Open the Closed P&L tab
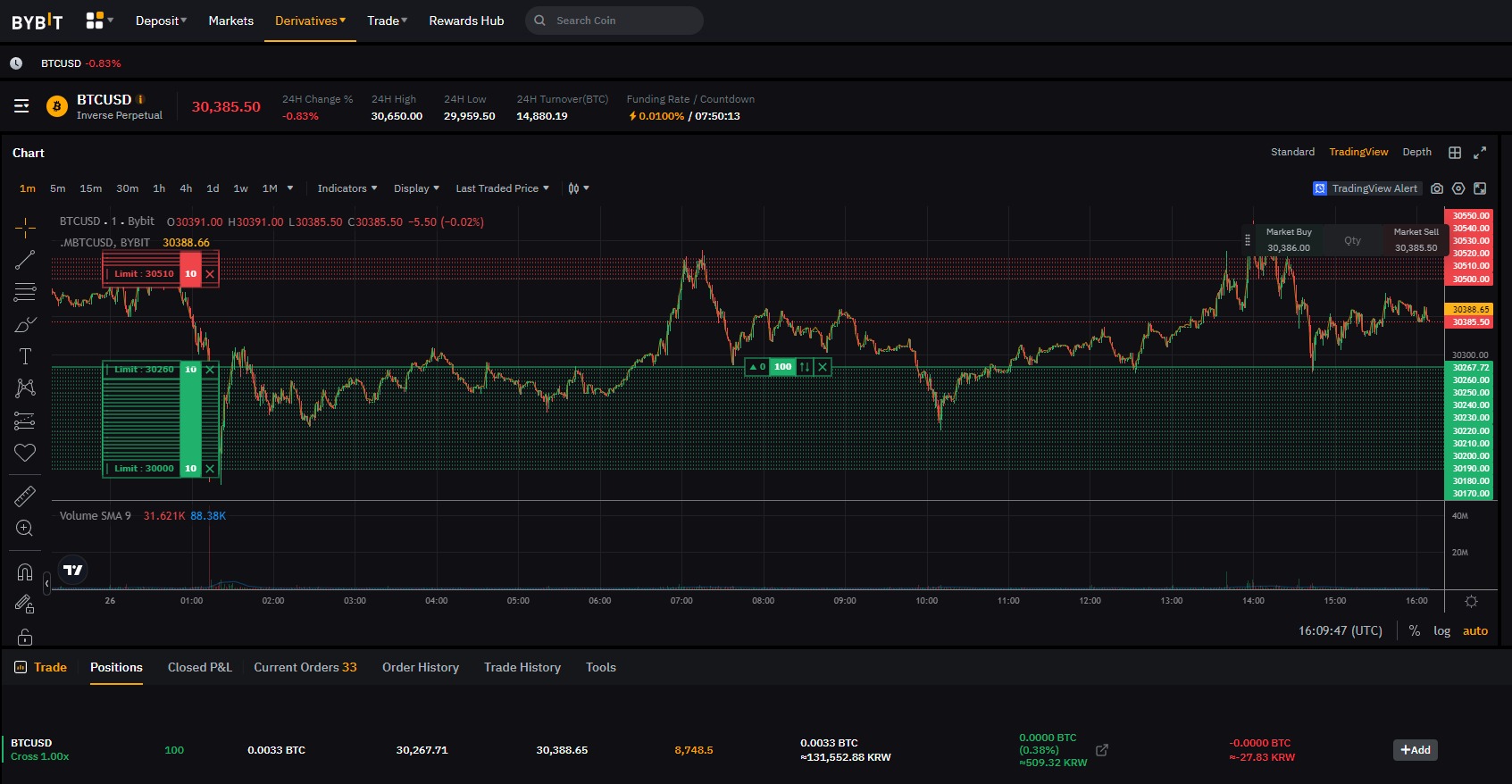The height and width of the screenshot is (784, 1512). coord(199,667)
